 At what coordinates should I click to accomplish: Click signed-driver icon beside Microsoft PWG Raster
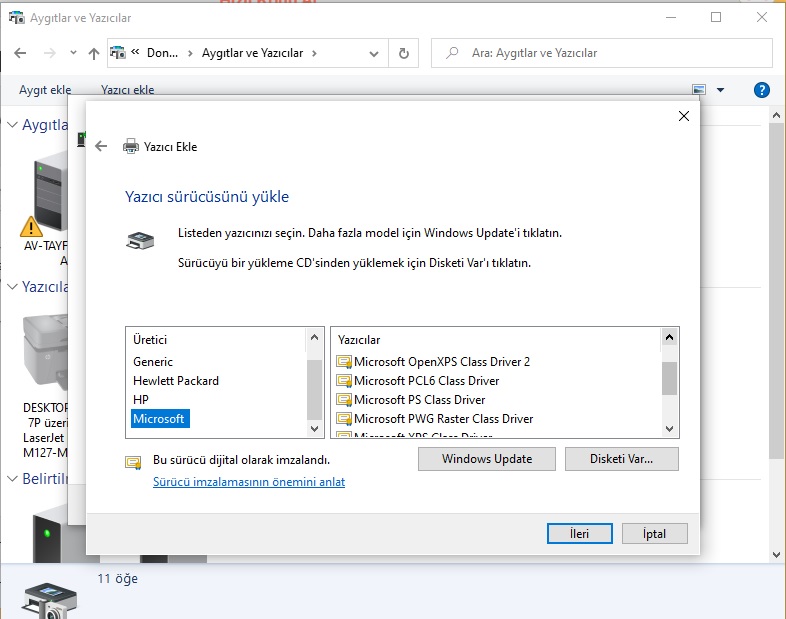point(344,420)
